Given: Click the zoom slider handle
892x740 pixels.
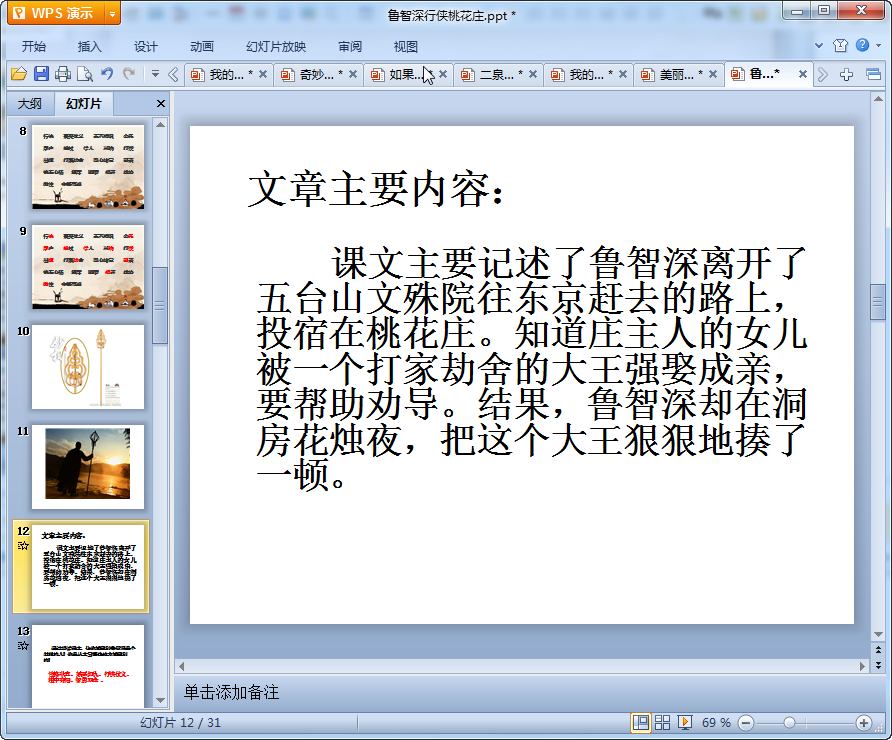Looking at the screenshot, I should tap(789, 723).
